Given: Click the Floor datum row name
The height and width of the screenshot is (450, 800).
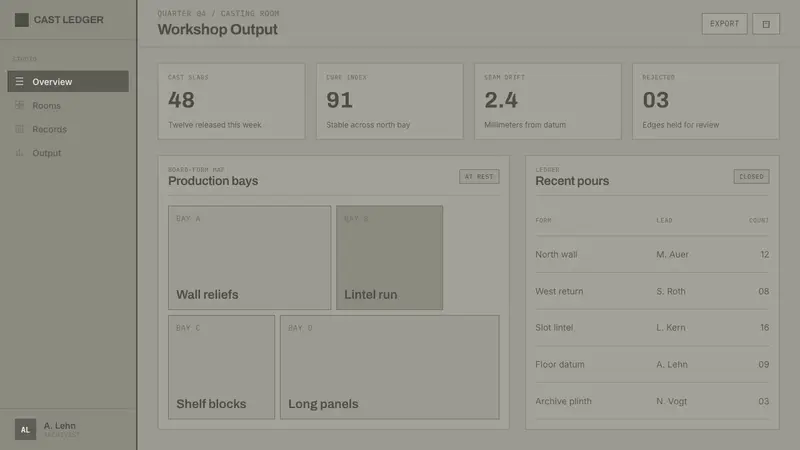Looking at the screenshot, I should click(560, 364).
